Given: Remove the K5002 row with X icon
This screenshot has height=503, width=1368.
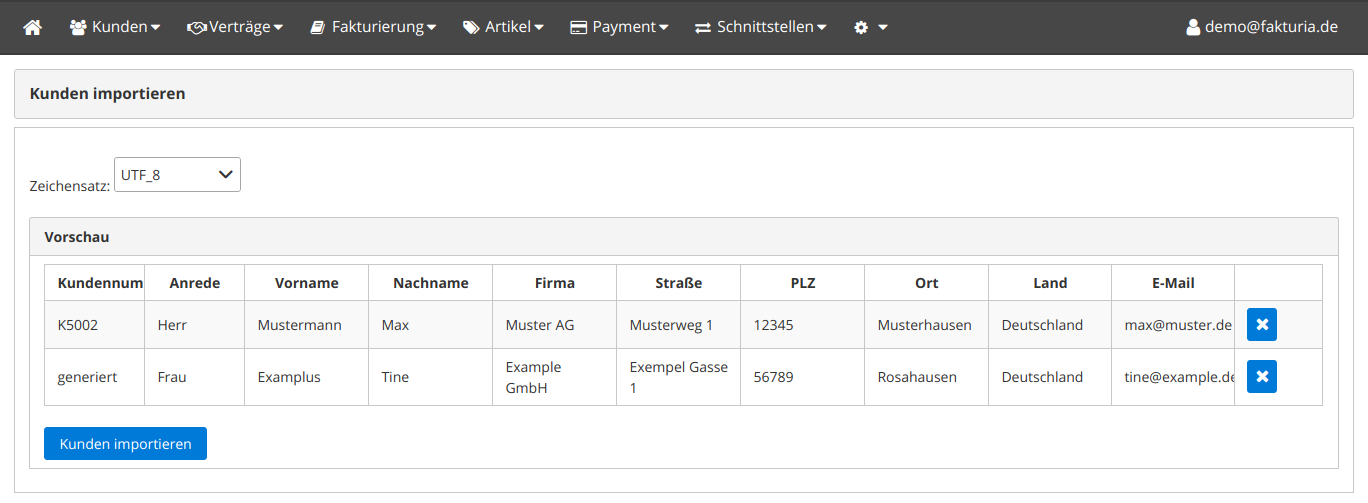Looking at the screenshot, I should click(1261, 325).
